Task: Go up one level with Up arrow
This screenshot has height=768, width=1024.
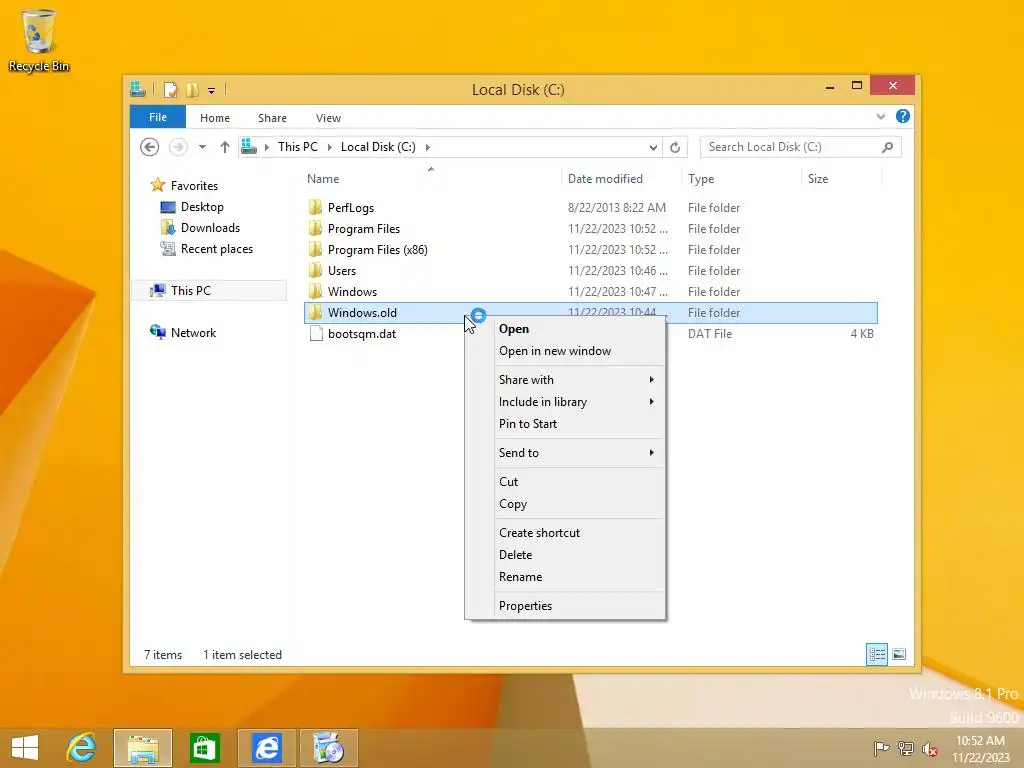Action: pos(225,147)
